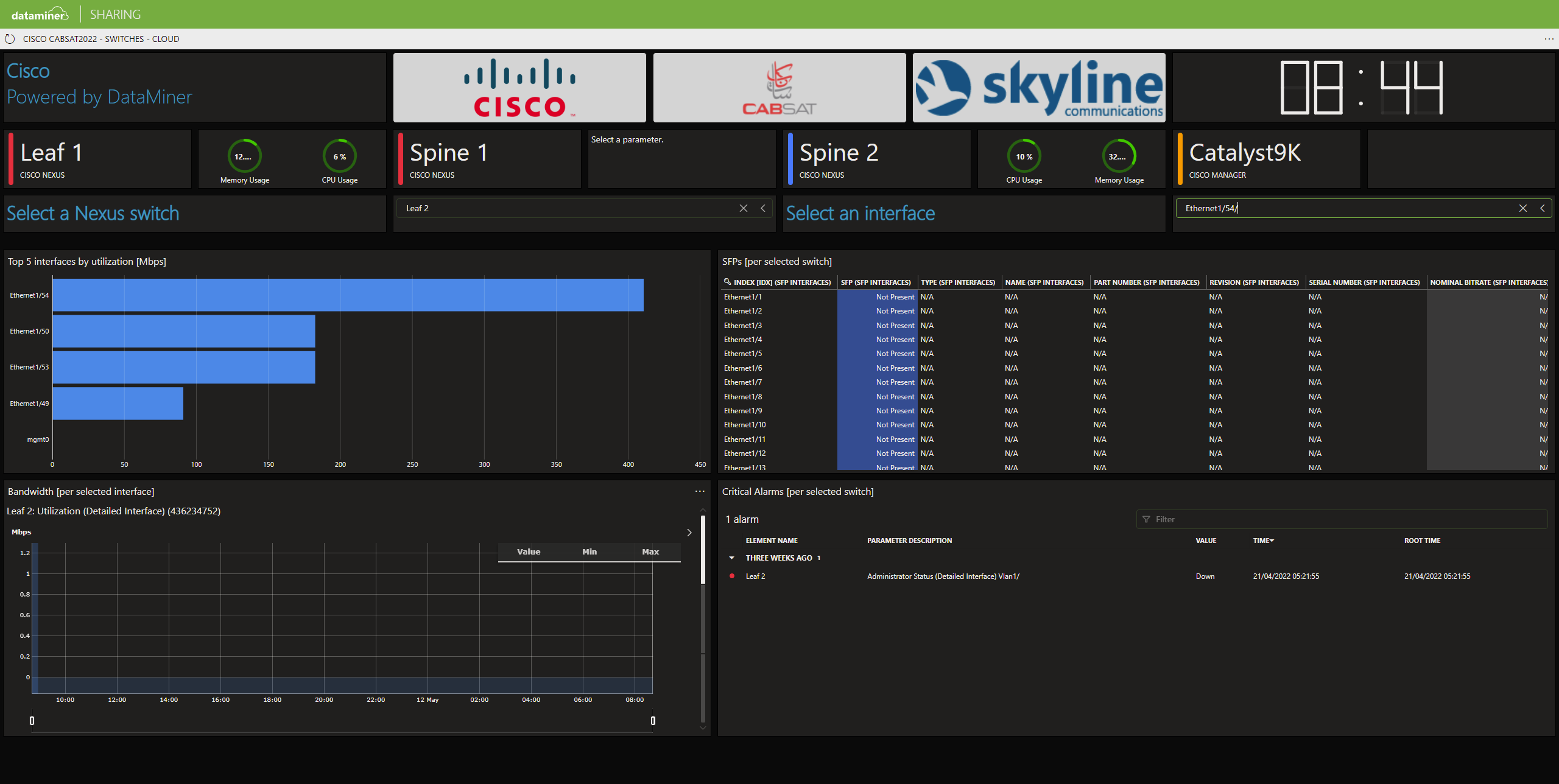Select the Catalyst9K switch tile
The width and height of the screenshot is (1559, 784).
(1267, 158)
